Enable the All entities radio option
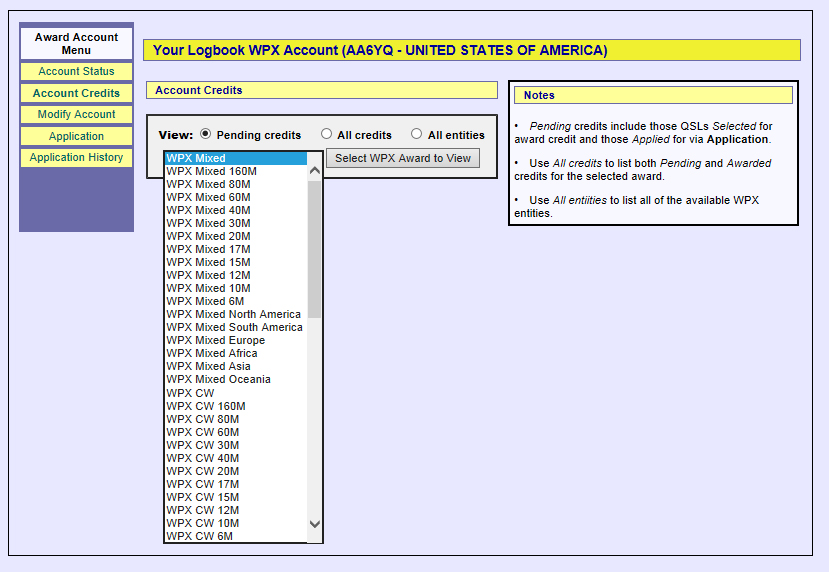Image resolution: width=829 pixels, height=572 pixels. (416, 134)
